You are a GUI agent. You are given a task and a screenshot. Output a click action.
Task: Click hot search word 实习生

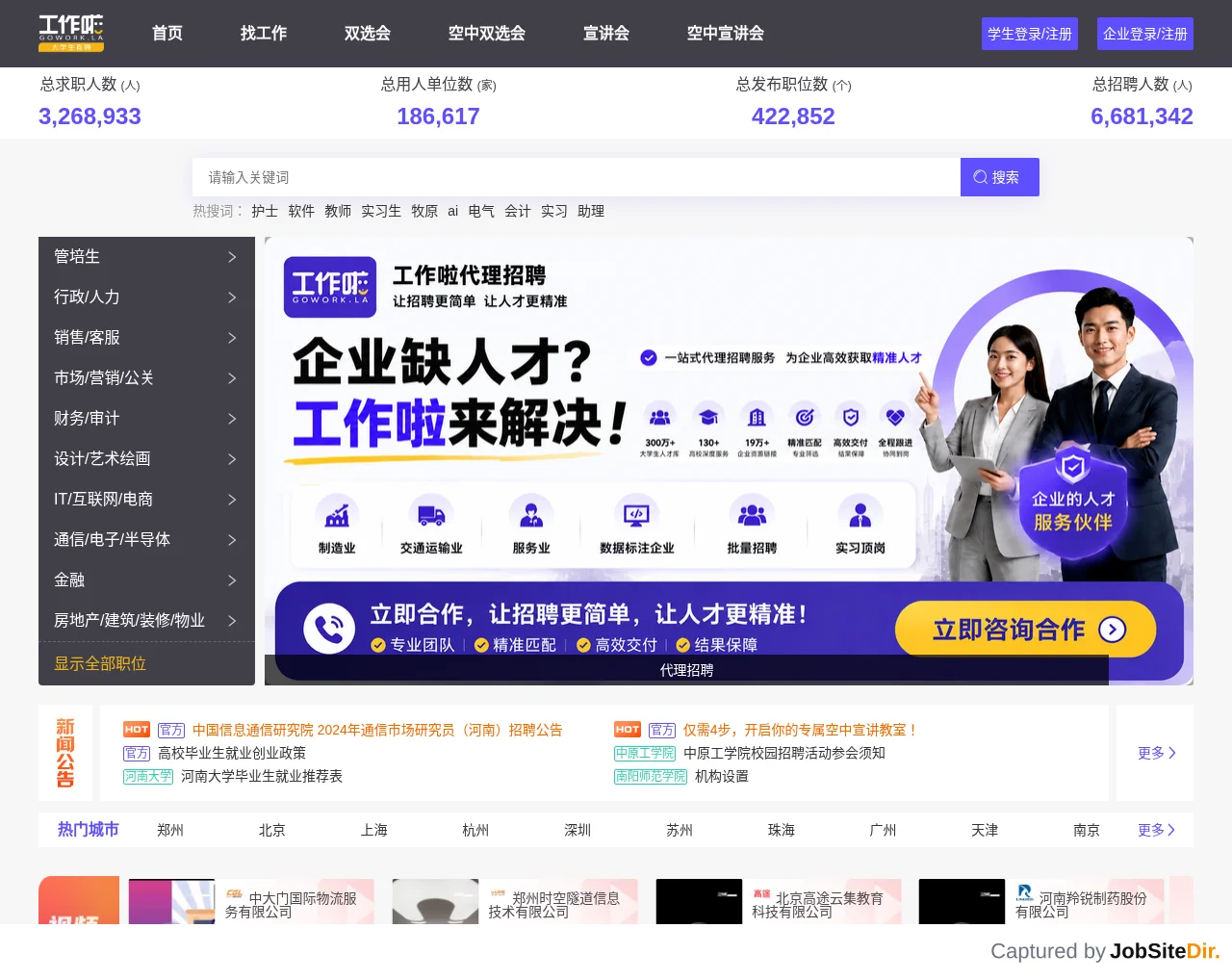coord(381,211)
